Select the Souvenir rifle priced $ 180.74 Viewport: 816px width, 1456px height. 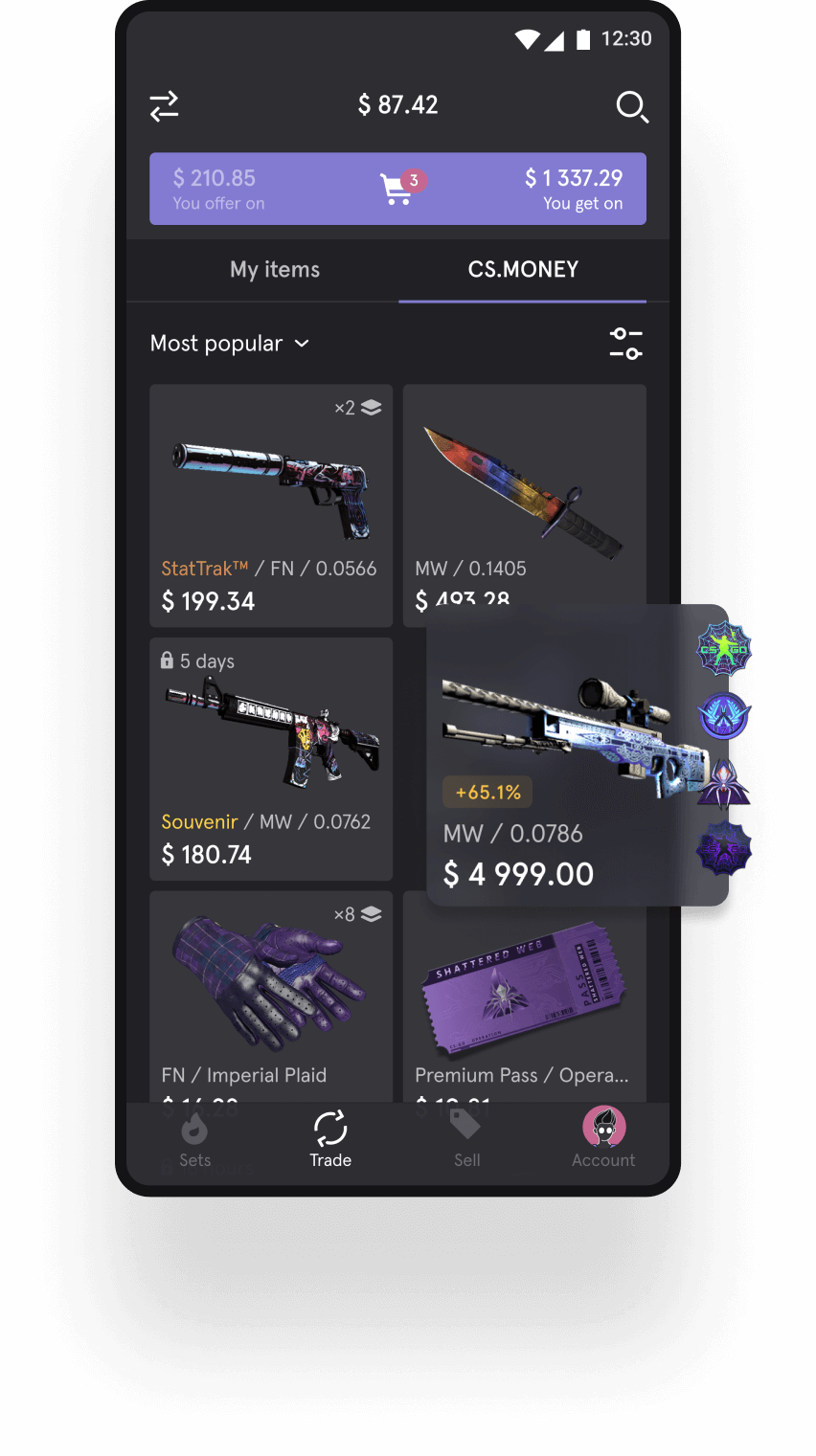(x=271, y=759)
